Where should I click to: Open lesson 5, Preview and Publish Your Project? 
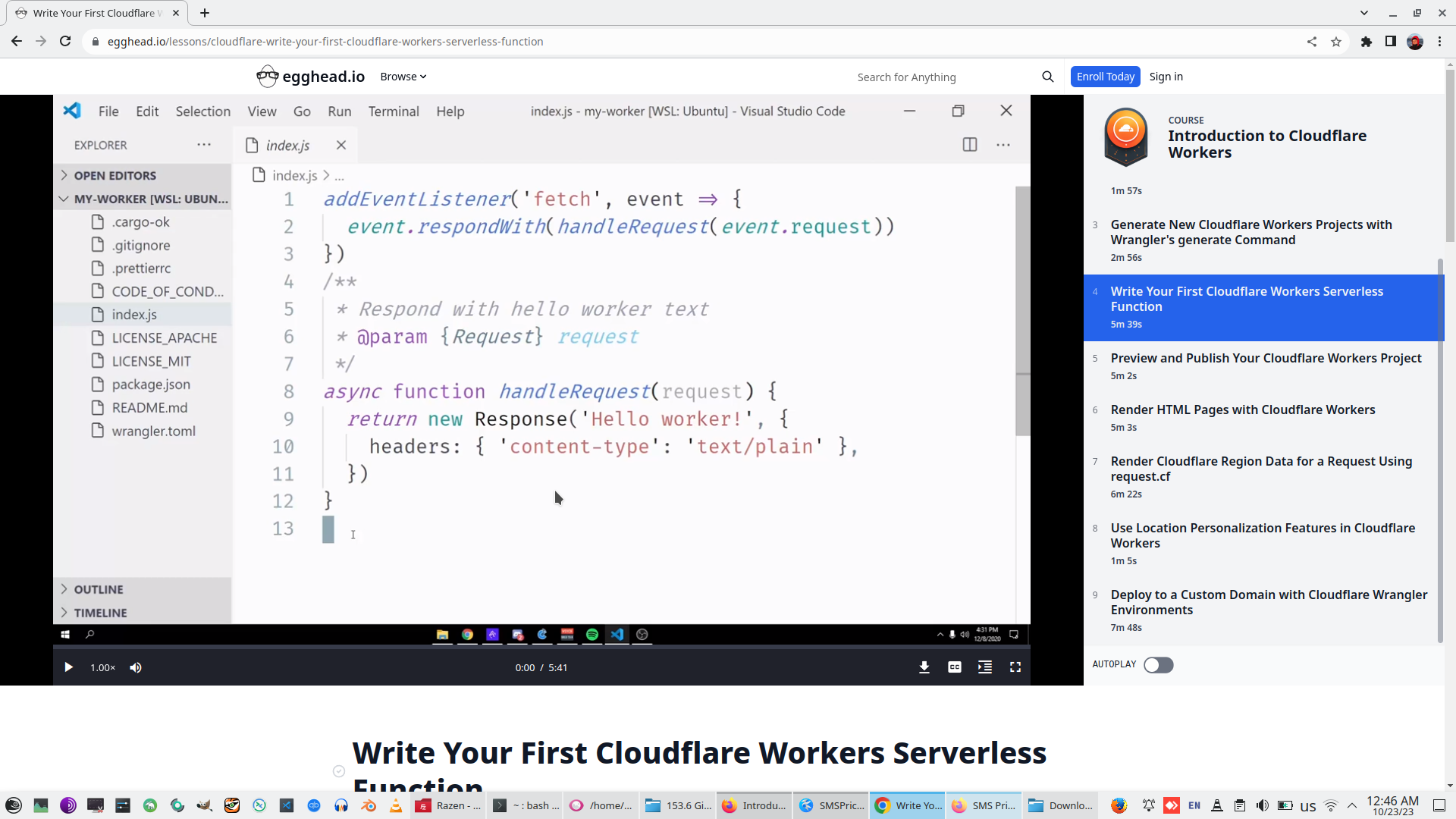click(1265, 359)
